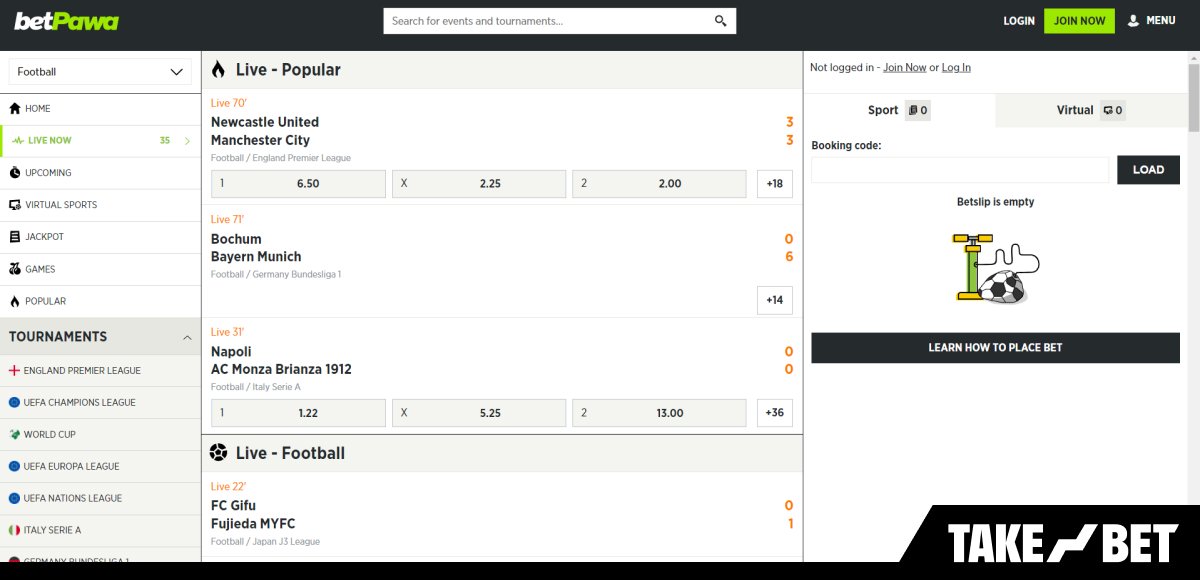1200x580 pixels.
Task: Click the LOAD booking code button
Action: 1148,170
